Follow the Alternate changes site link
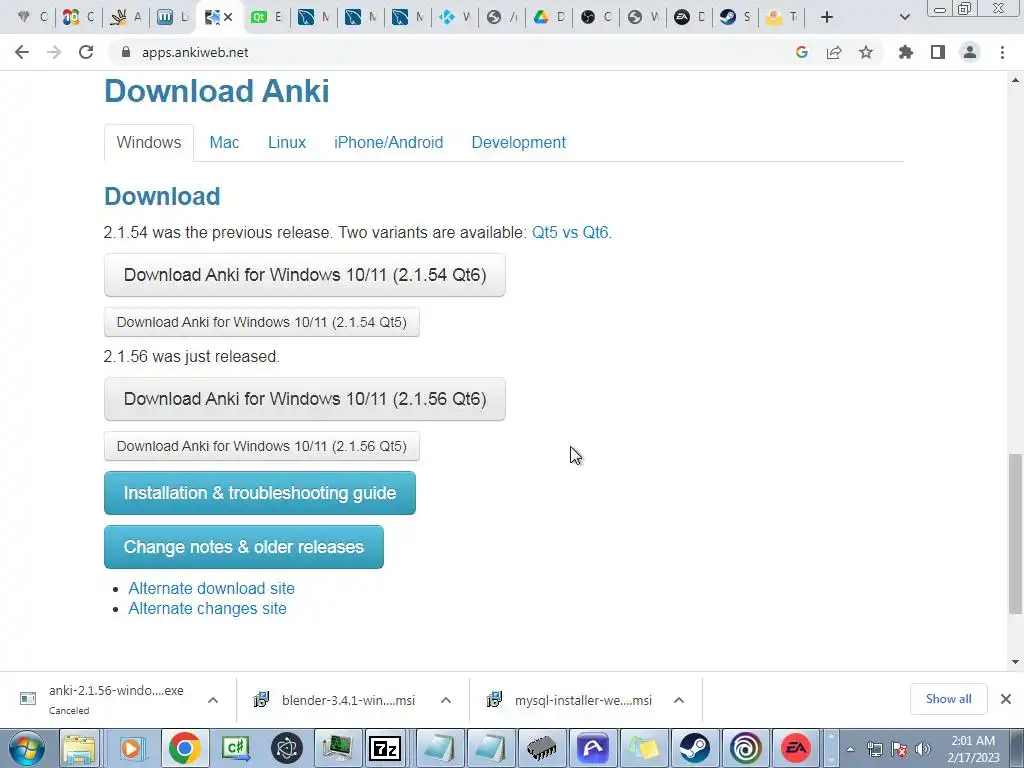The width and height of the screenshot is (1024, 768). pyautogui.click(x=208, y=609)
